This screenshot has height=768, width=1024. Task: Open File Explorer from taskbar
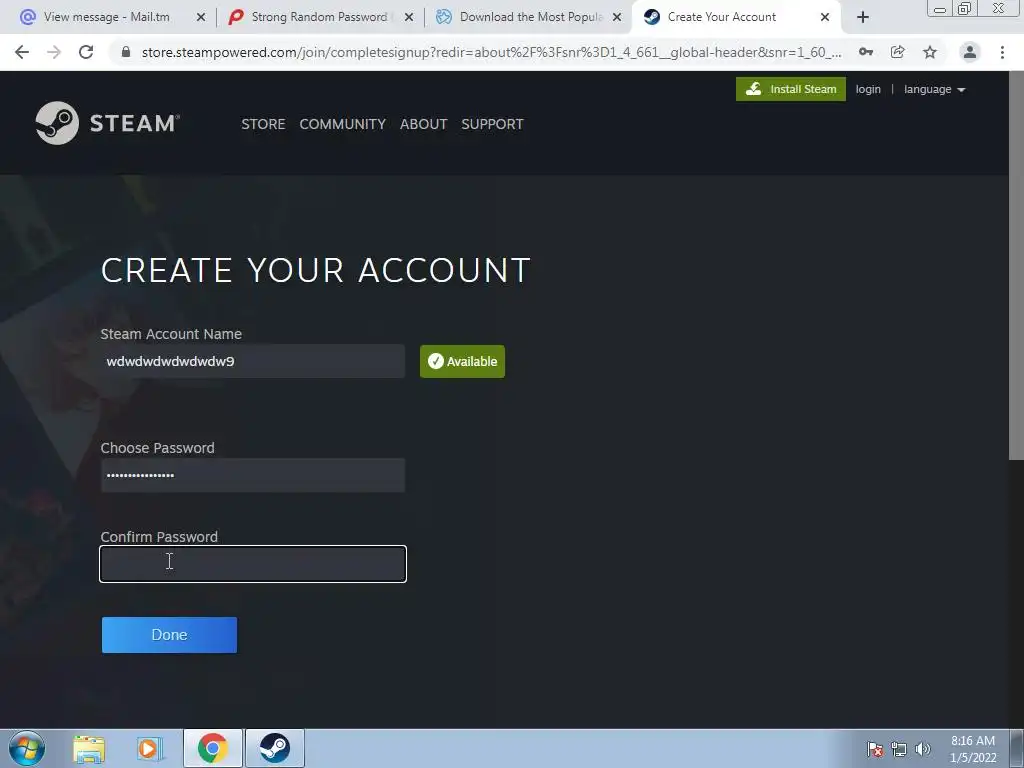[89, 749]
